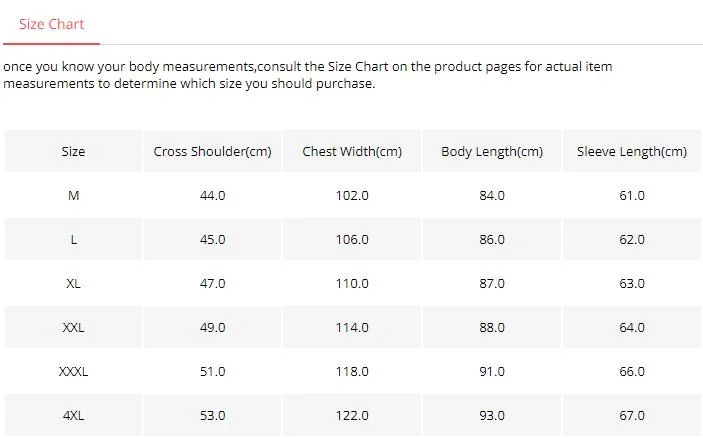This screenshot has width=703, height=438.
Task: Select the 49.0 cross shoulder value
Action: (x=212, y=328)
